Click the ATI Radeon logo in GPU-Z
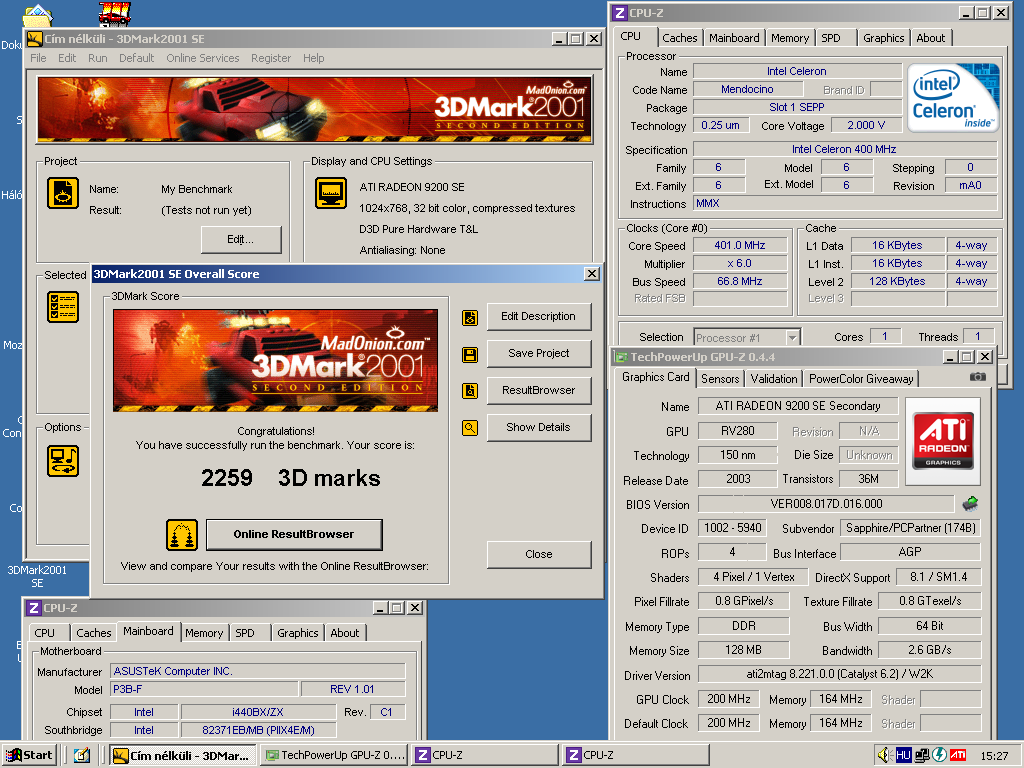 point(943,441)
